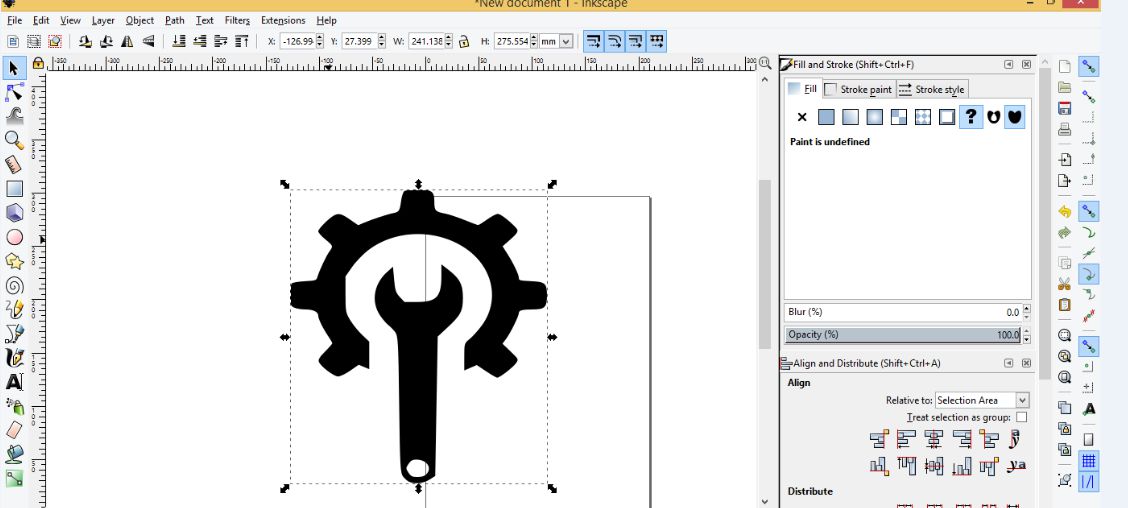
Task: Set fill to No paint (X)
Action: click(802, 117)
